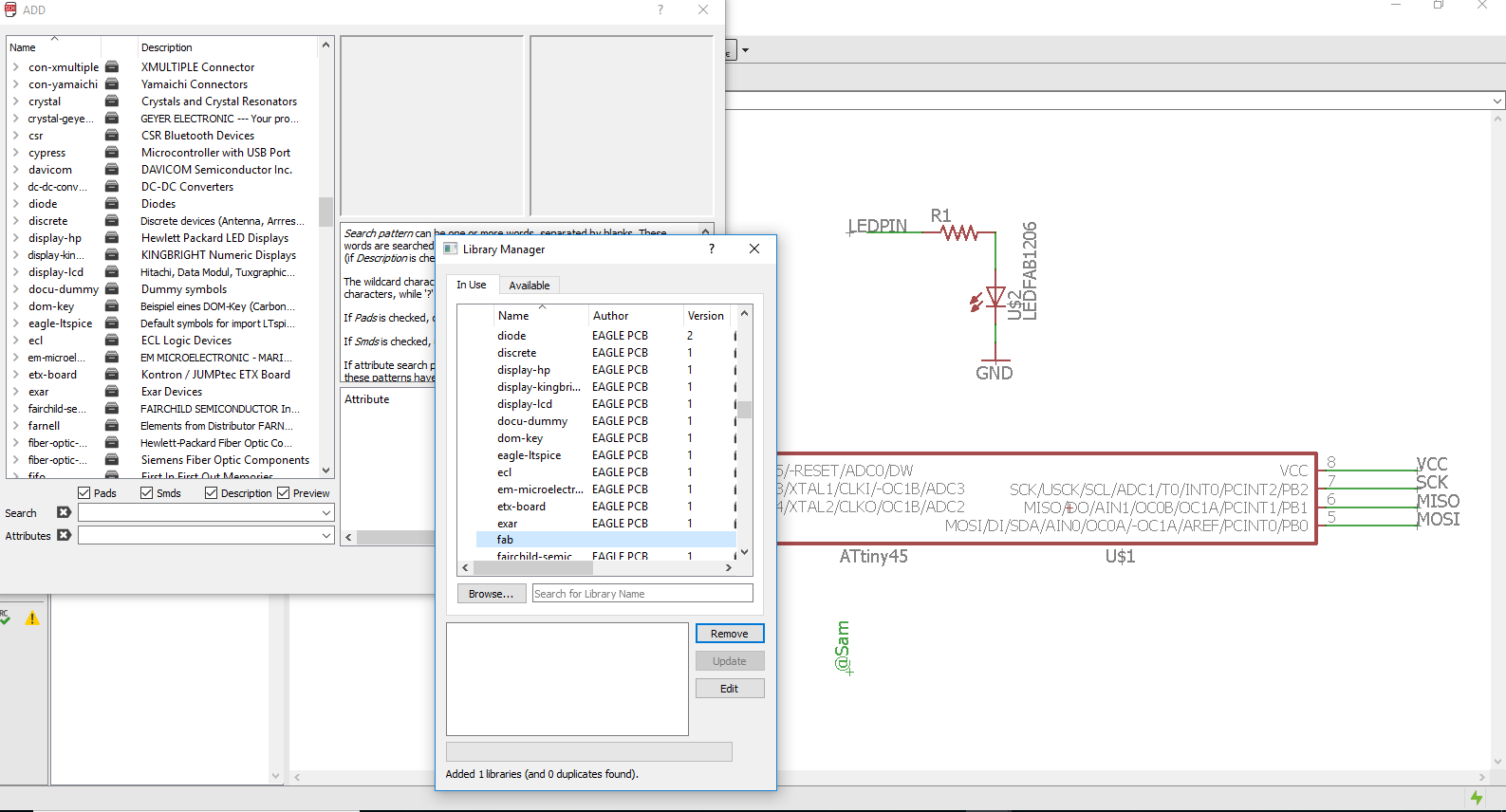
Task: Click the library icon in the csr row
Action: (x=112, y=136)
